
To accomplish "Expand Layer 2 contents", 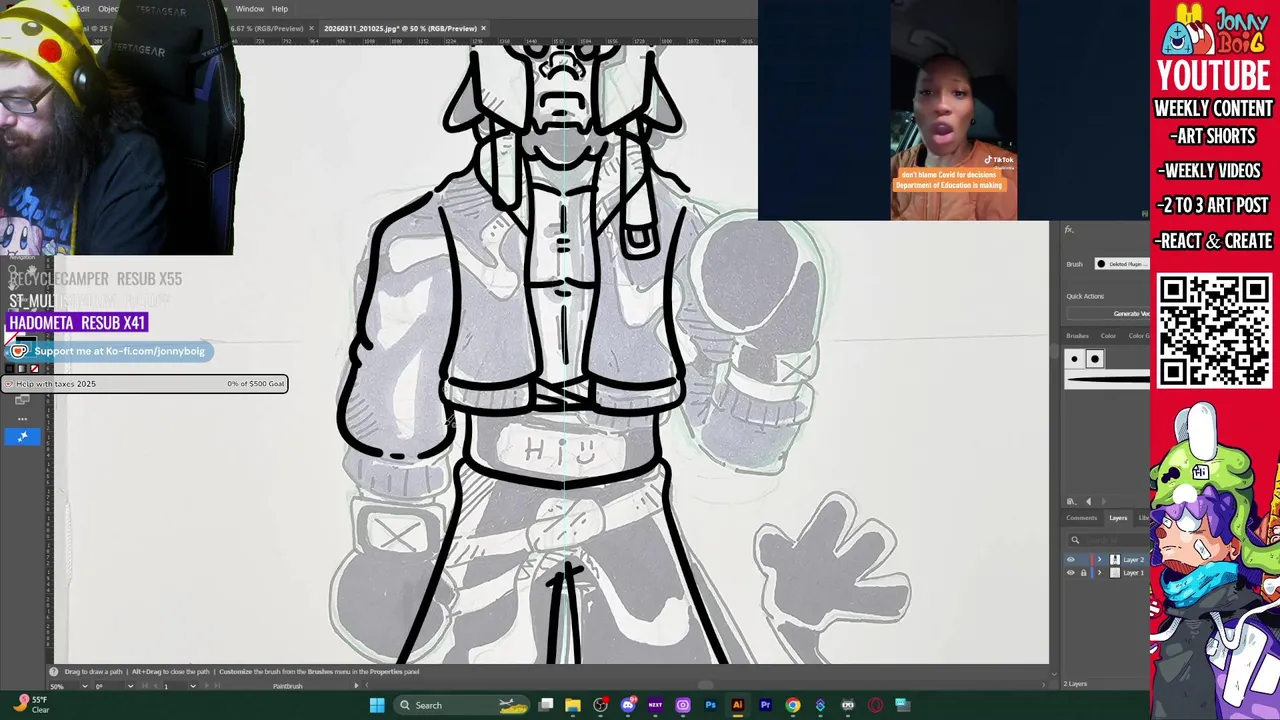I will 1100,560.
